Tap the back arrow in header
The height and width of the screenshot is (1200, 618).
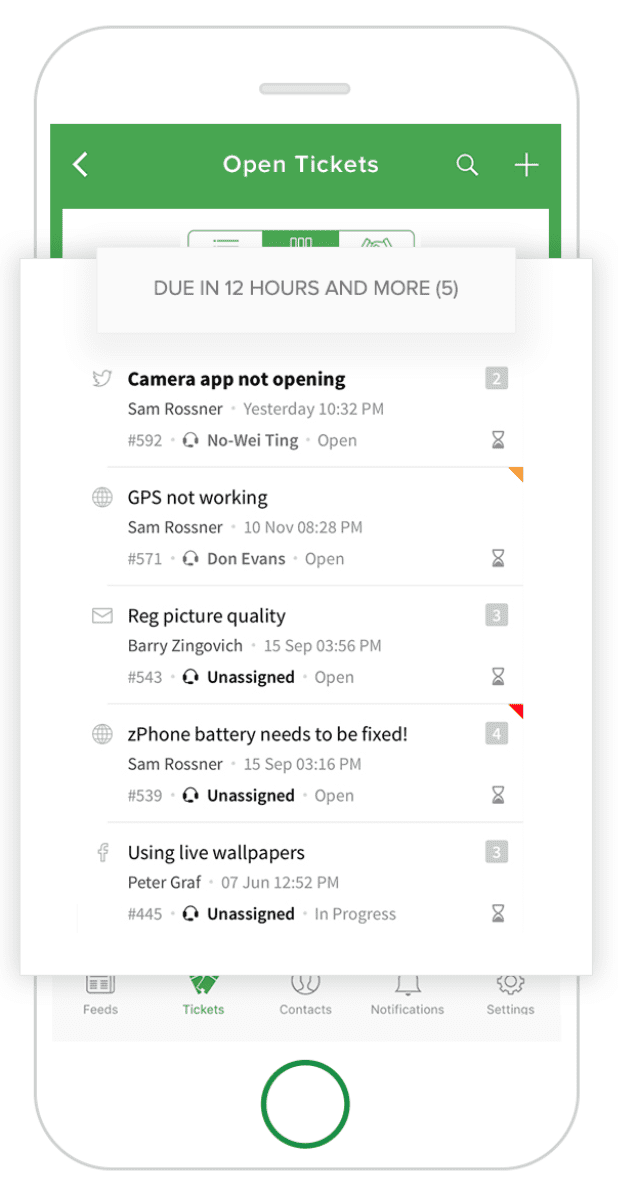[81, 165]
